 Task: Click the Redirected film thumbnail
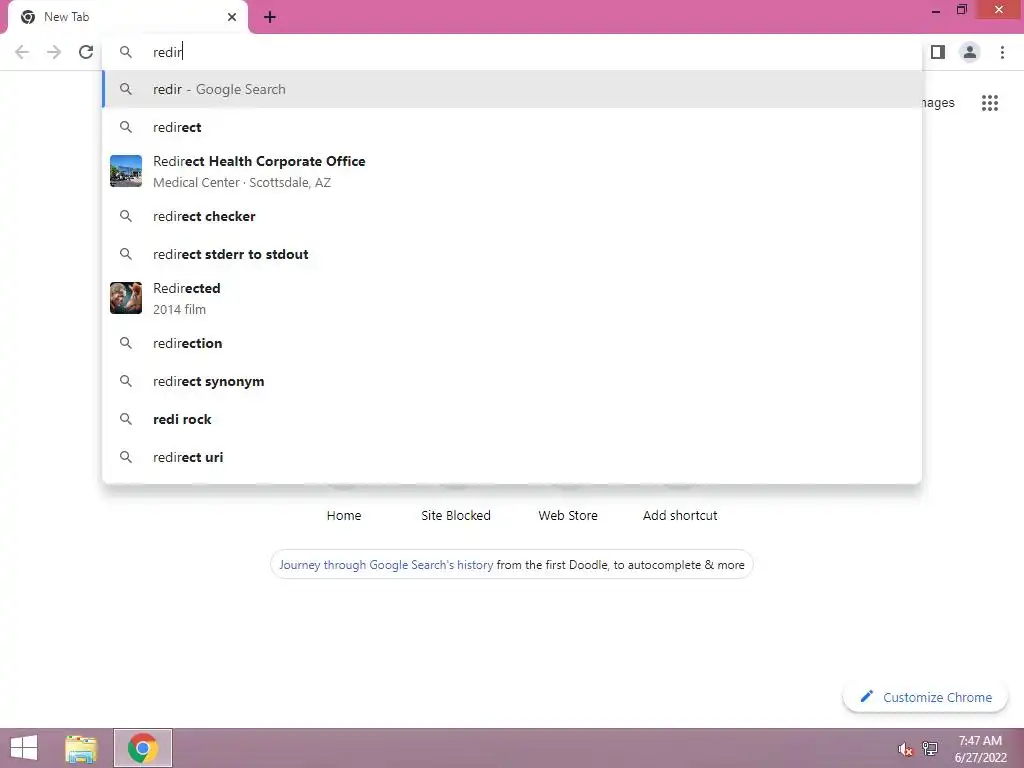pyautogui.click(x=126, y=298)
